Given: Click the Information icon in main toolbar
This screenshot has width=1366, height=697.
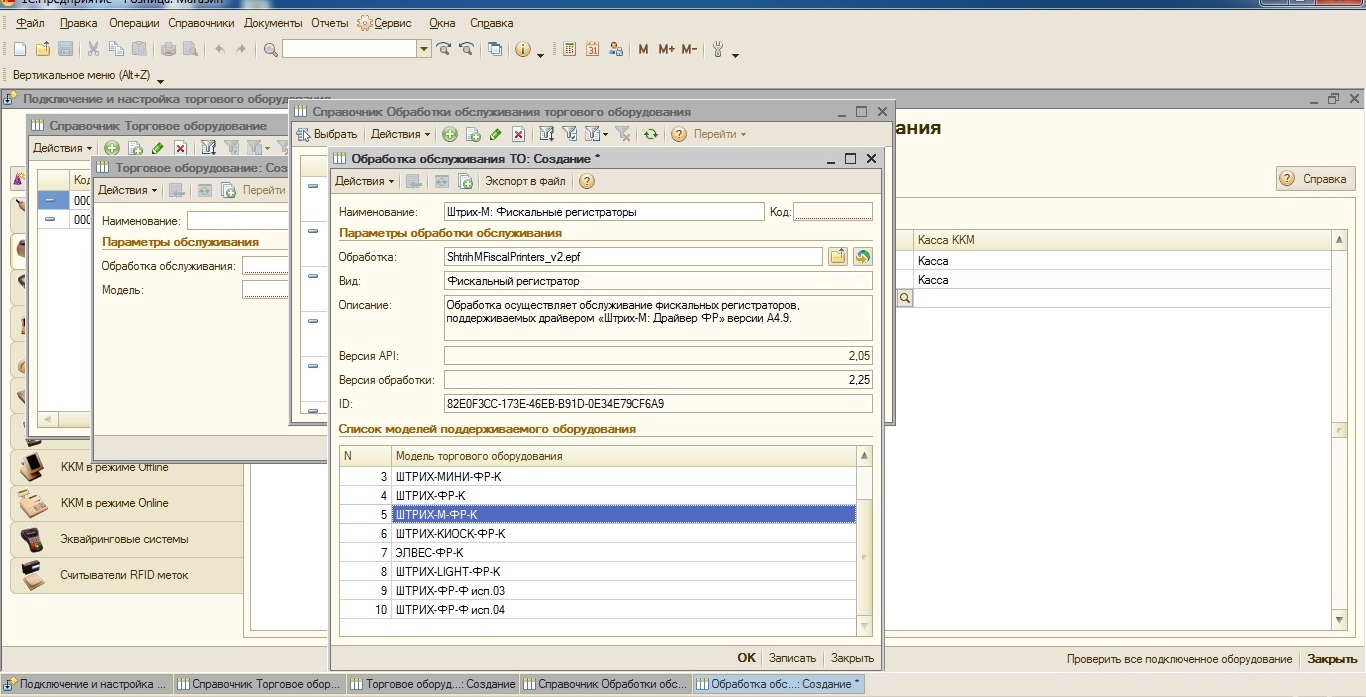Looking at the screenshot, I should pyautogui.click(x=522, y=49).
